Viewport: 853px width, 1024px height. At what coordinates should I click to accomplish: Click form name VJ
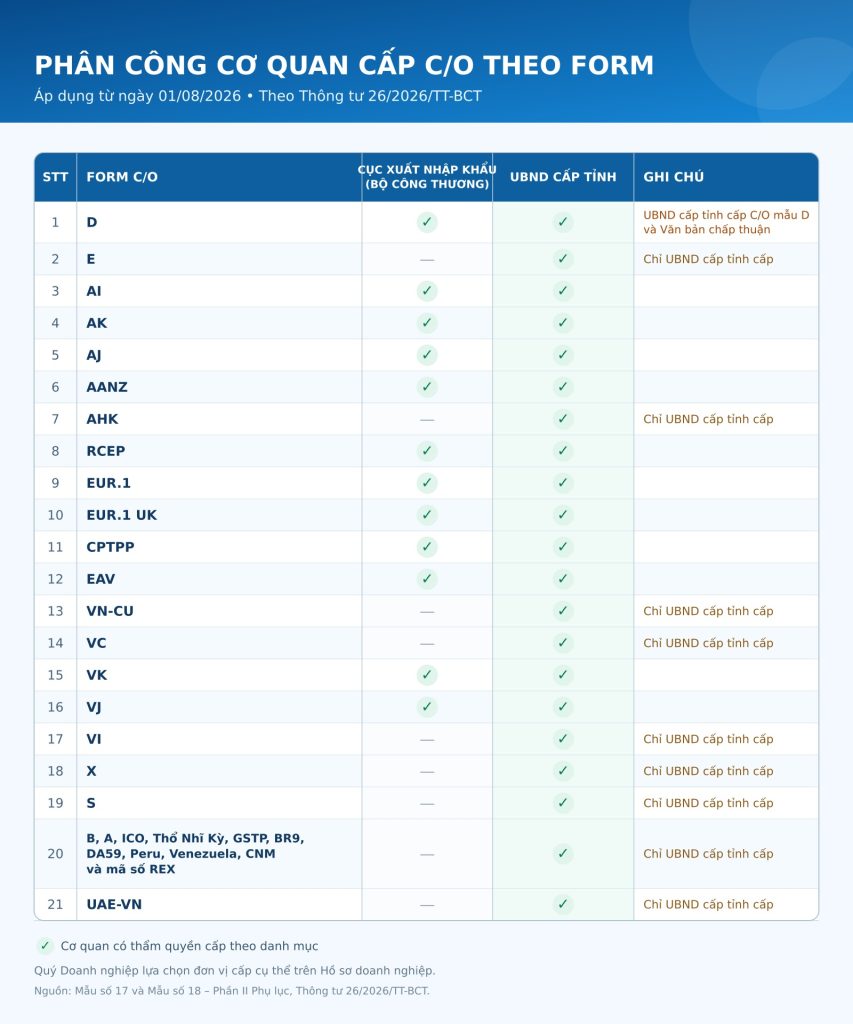(94, 707)
